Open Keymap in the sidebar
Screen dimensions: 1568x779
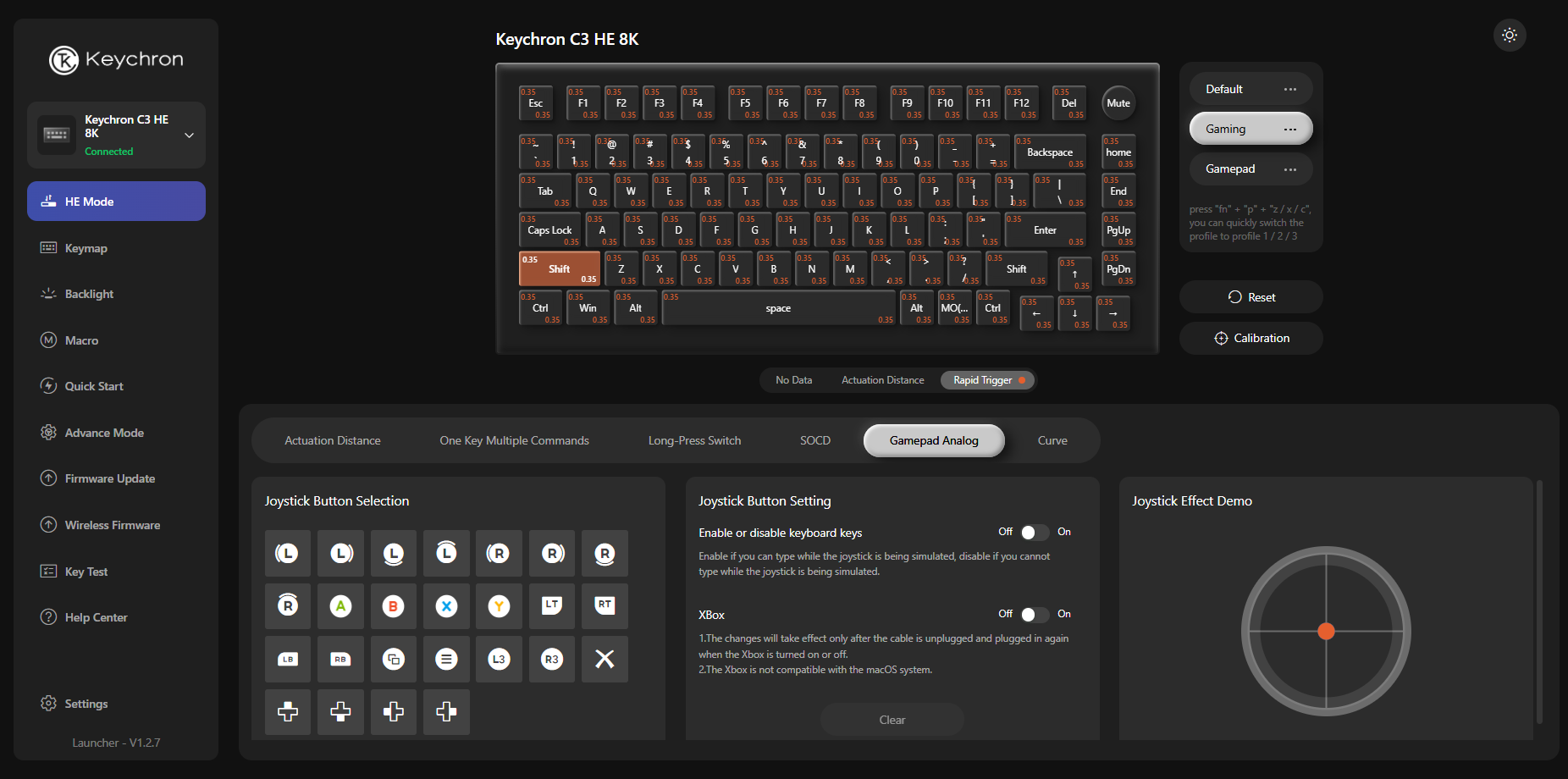86,248
